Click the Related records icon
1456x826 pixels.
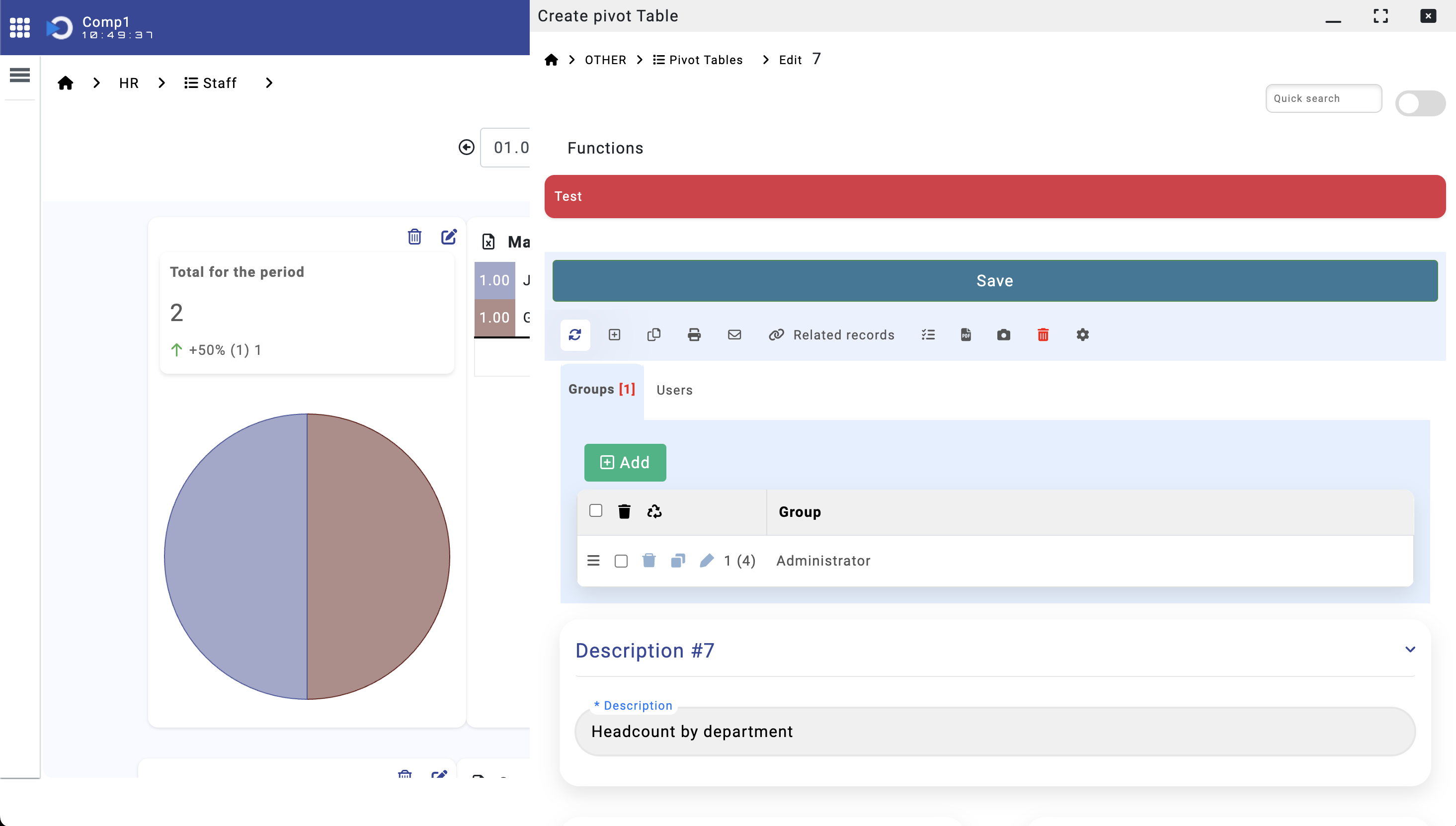[x=777, y=335]
